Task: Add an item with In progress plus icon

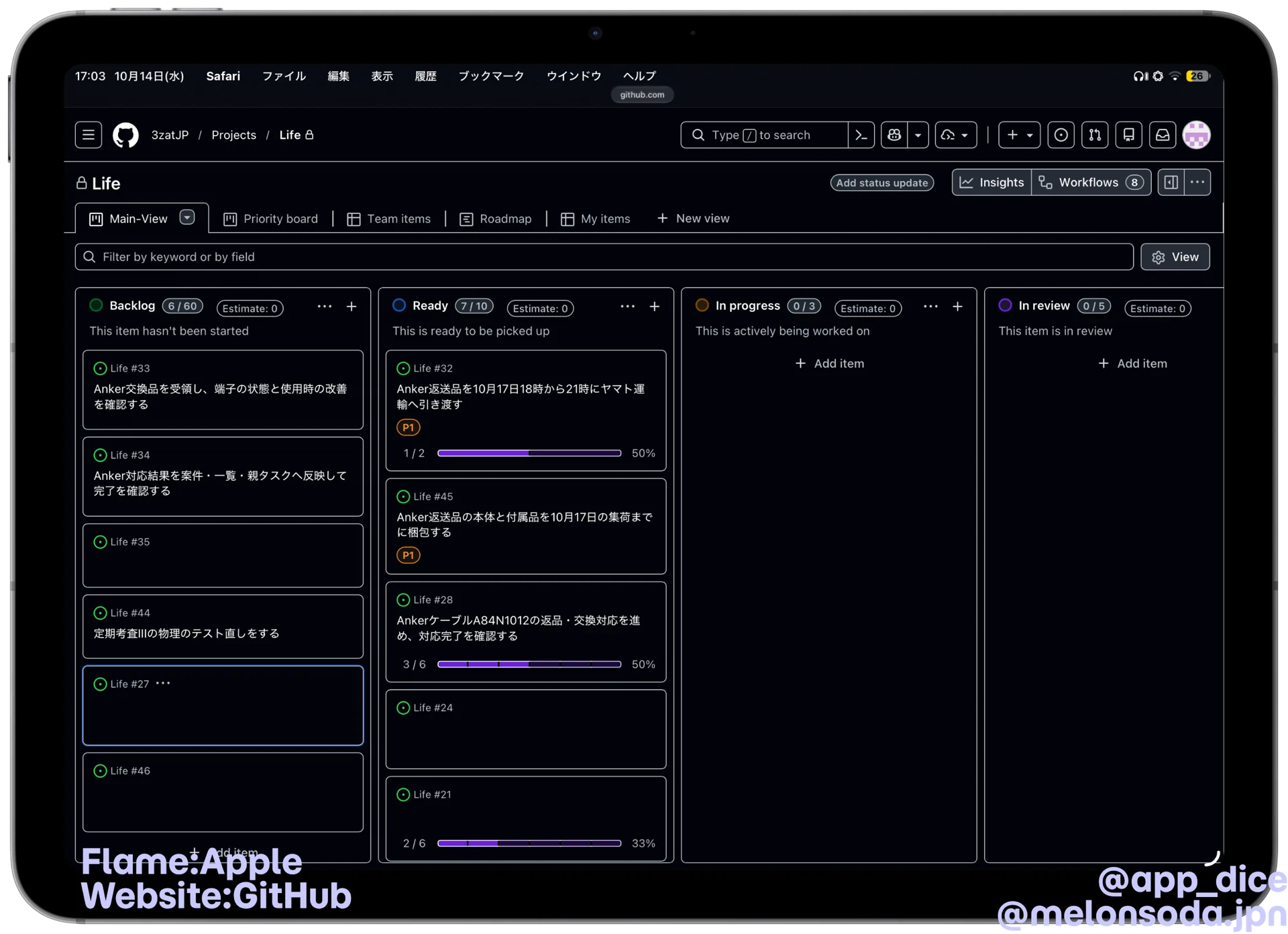Action: pos(957,307)
